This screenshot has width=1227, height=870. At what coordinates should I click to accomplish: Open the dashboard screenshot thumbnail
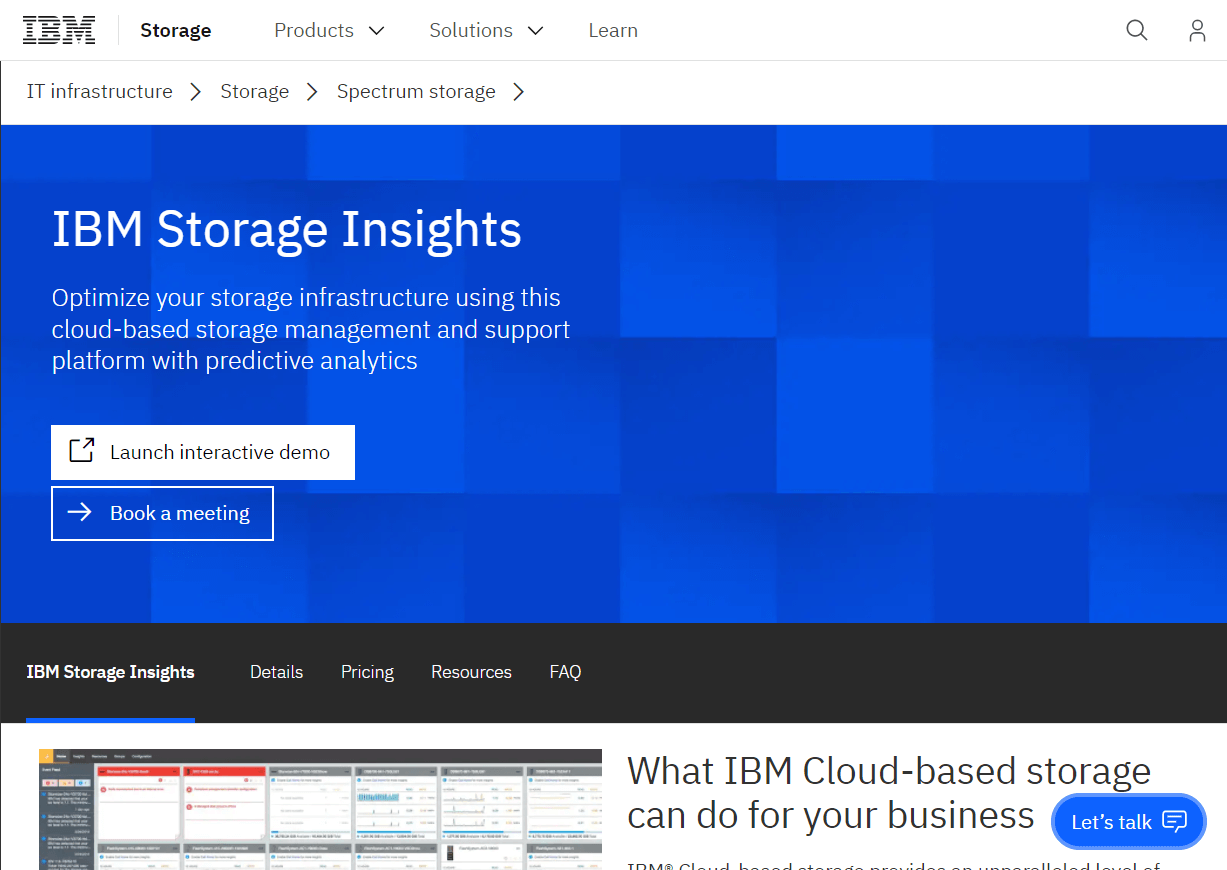(x=320, y=808)
